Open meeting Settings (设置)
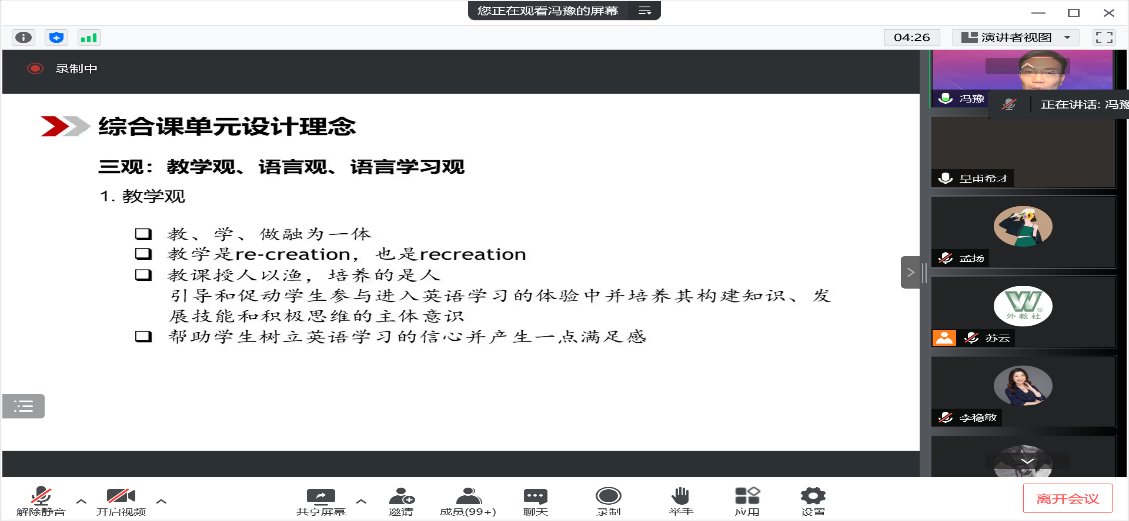 click(x=813, y=501)
